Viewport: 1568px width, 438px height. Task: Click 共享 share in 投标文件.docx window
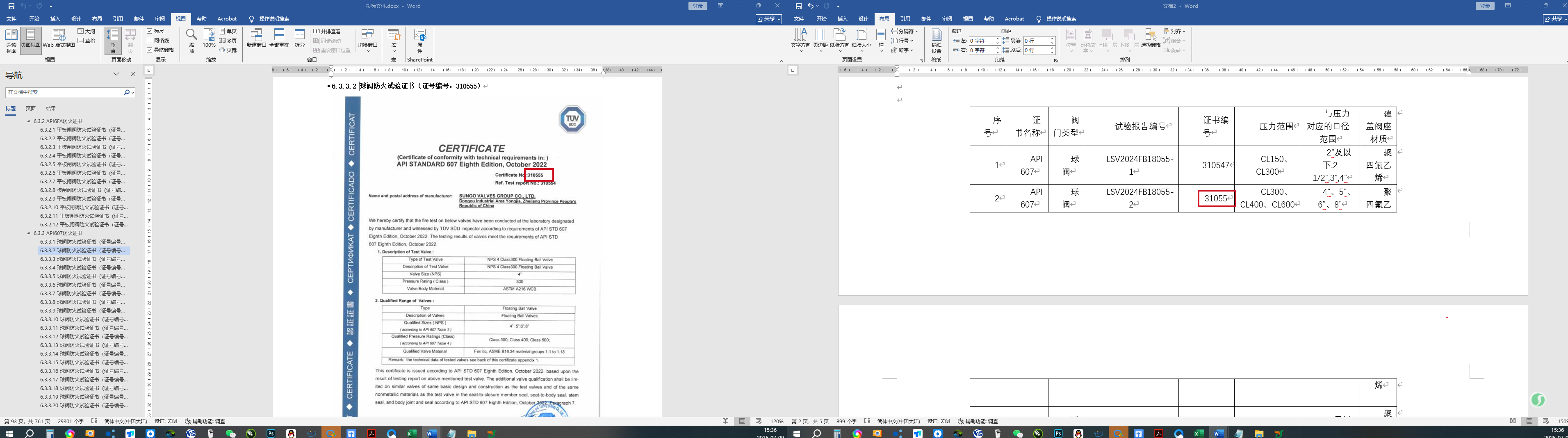point(769,19)
